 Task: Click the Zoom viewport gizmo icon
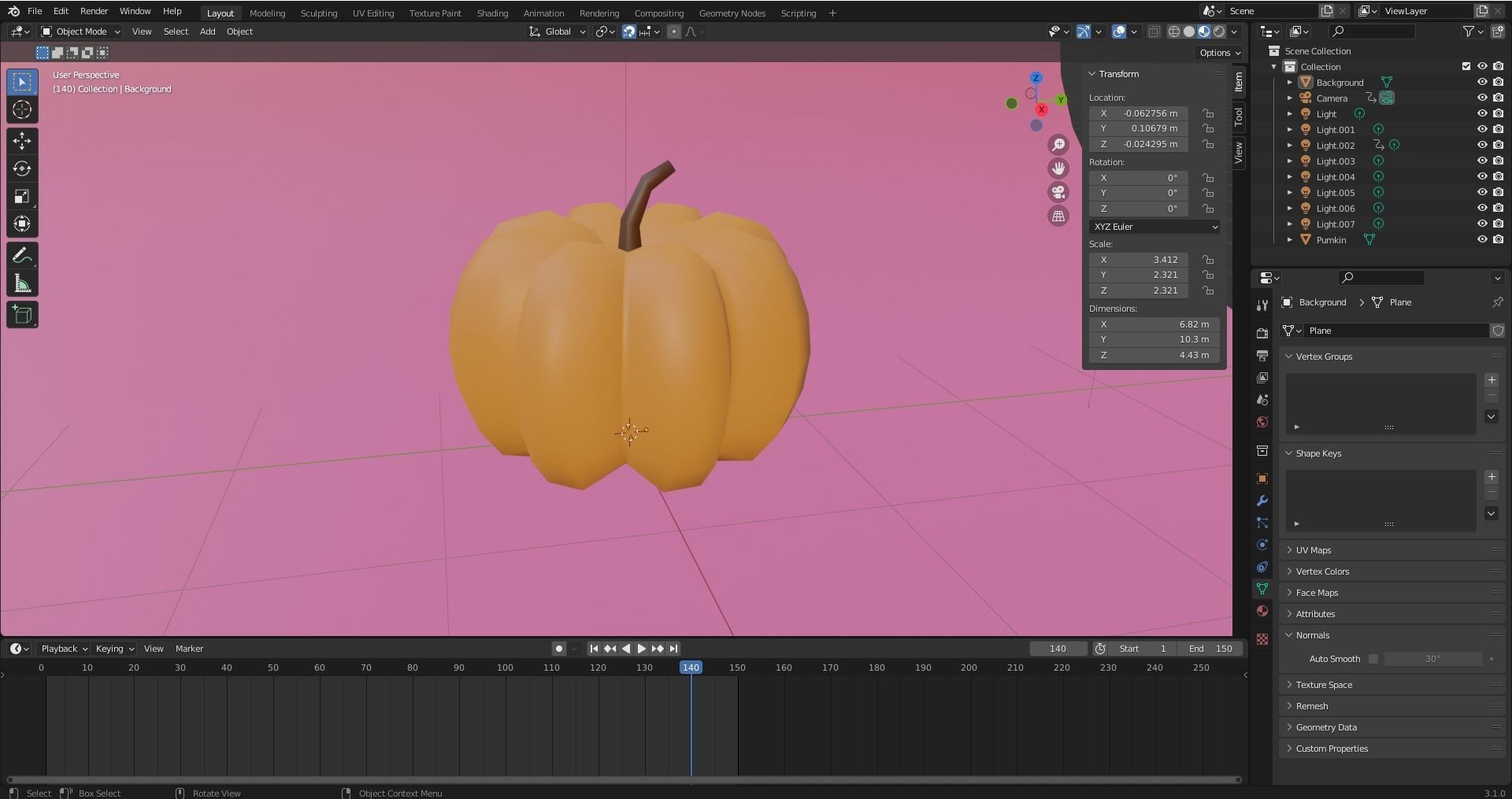point(1058,145)
